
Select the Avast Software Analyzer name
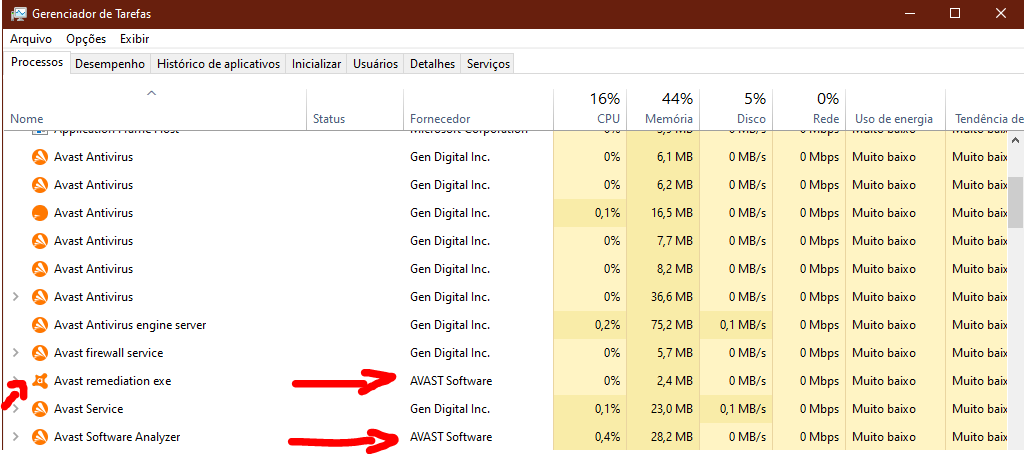117,437
